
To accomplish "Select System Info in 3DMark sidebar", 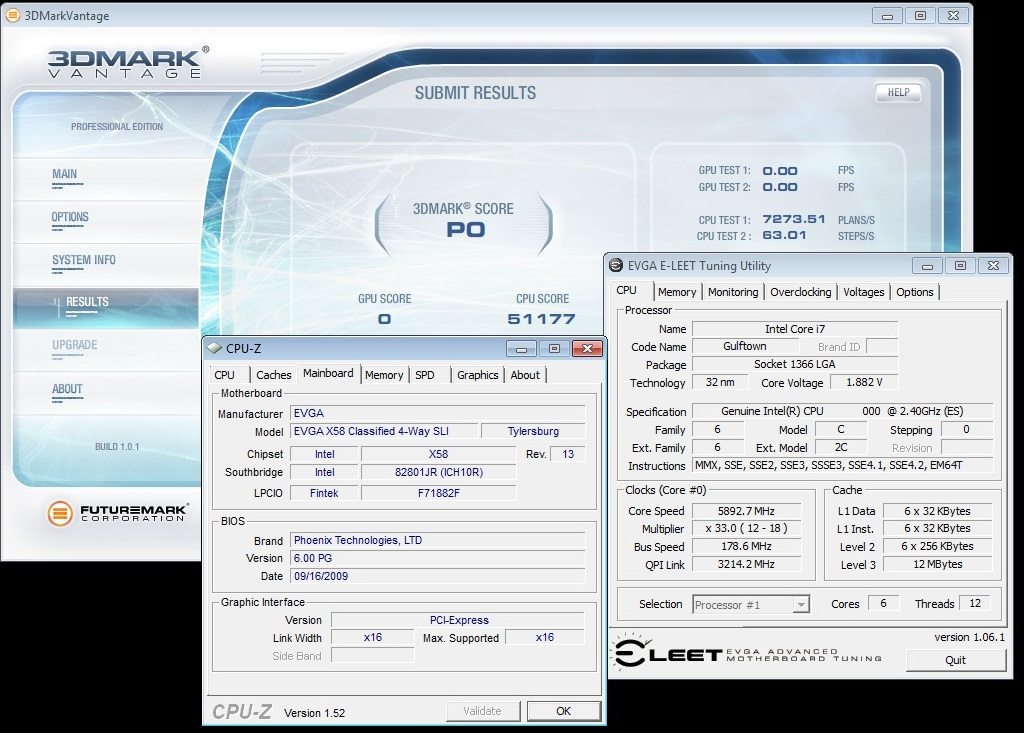I will [x=84, y=260].
